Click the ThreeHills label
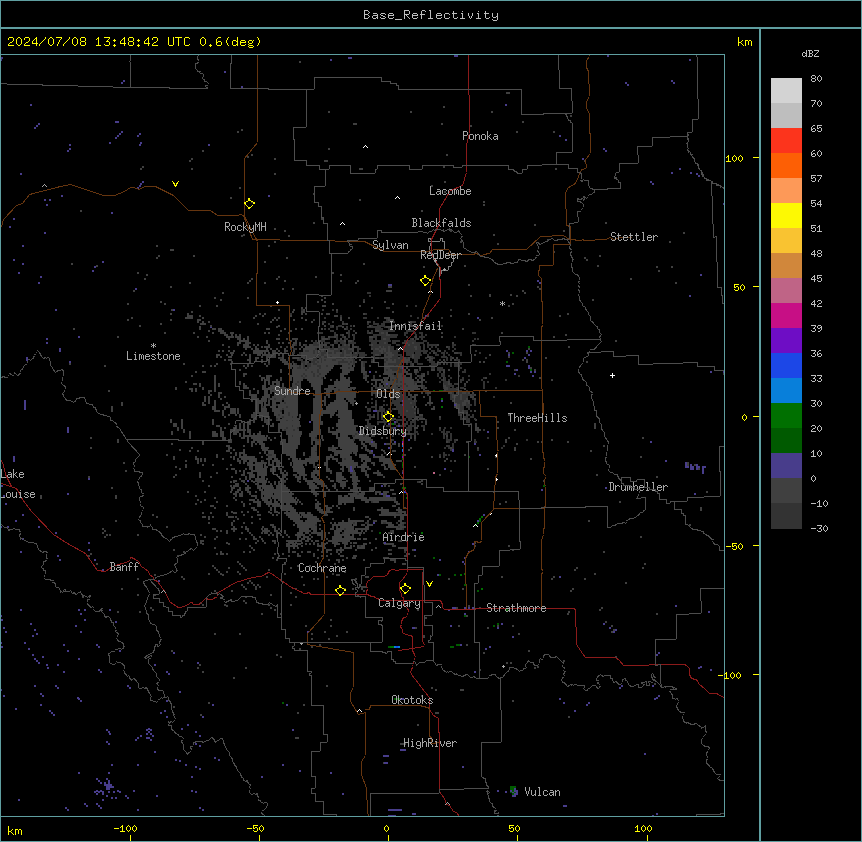 click(537, 418)
